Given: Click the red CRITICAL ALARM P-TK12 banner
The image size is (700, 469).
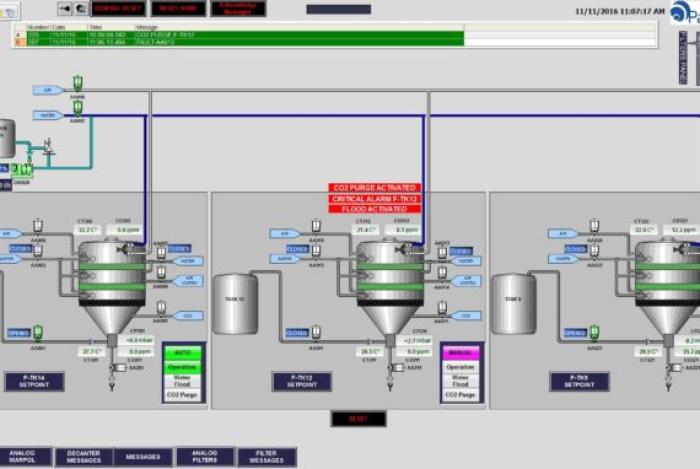Looking at the screenshot, I should coord(374,199).
